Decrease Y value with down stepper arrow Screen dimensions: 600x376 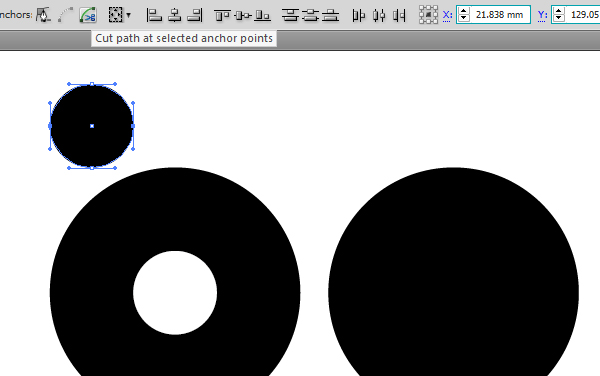(x=559, y=18)
